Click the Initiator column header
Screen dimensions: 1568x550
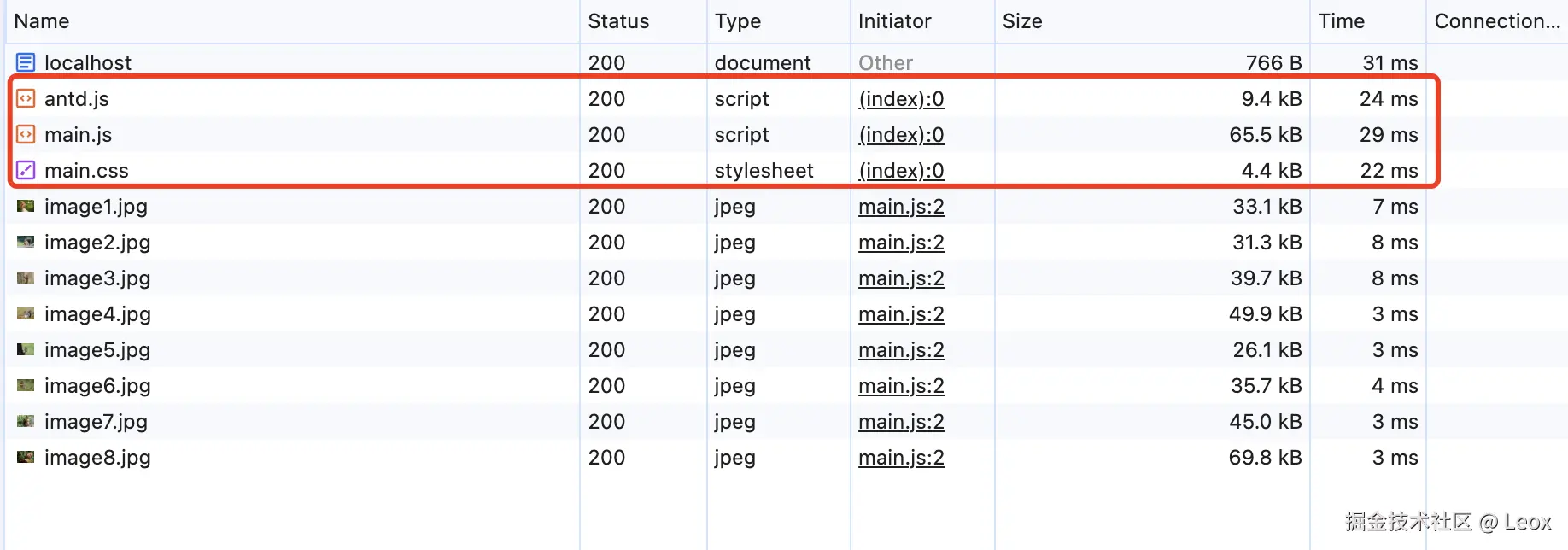tap(894, 21)
